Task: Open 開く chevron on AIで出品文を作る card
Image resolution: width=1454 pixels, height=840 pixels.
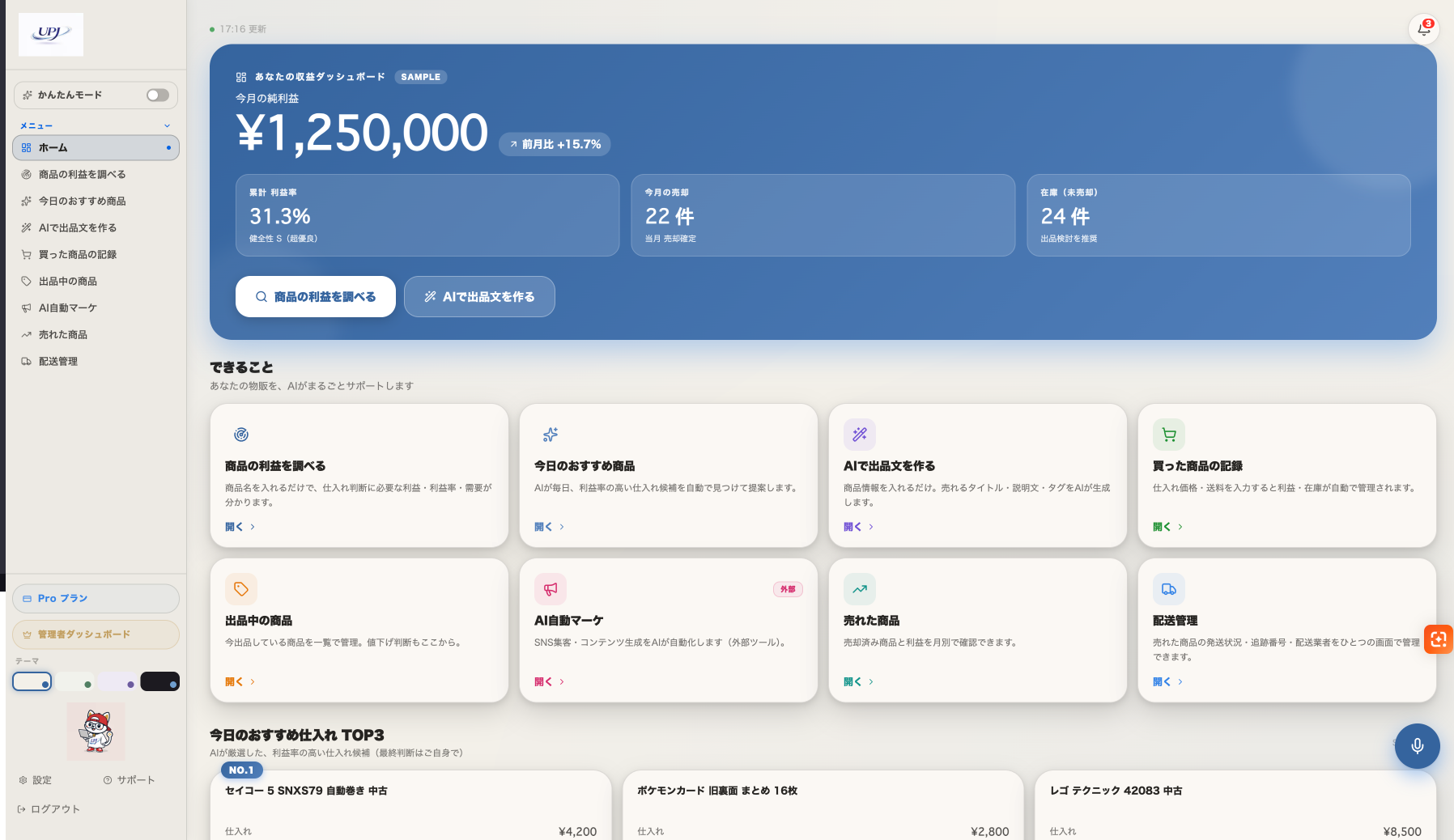Action: [871, 527]
